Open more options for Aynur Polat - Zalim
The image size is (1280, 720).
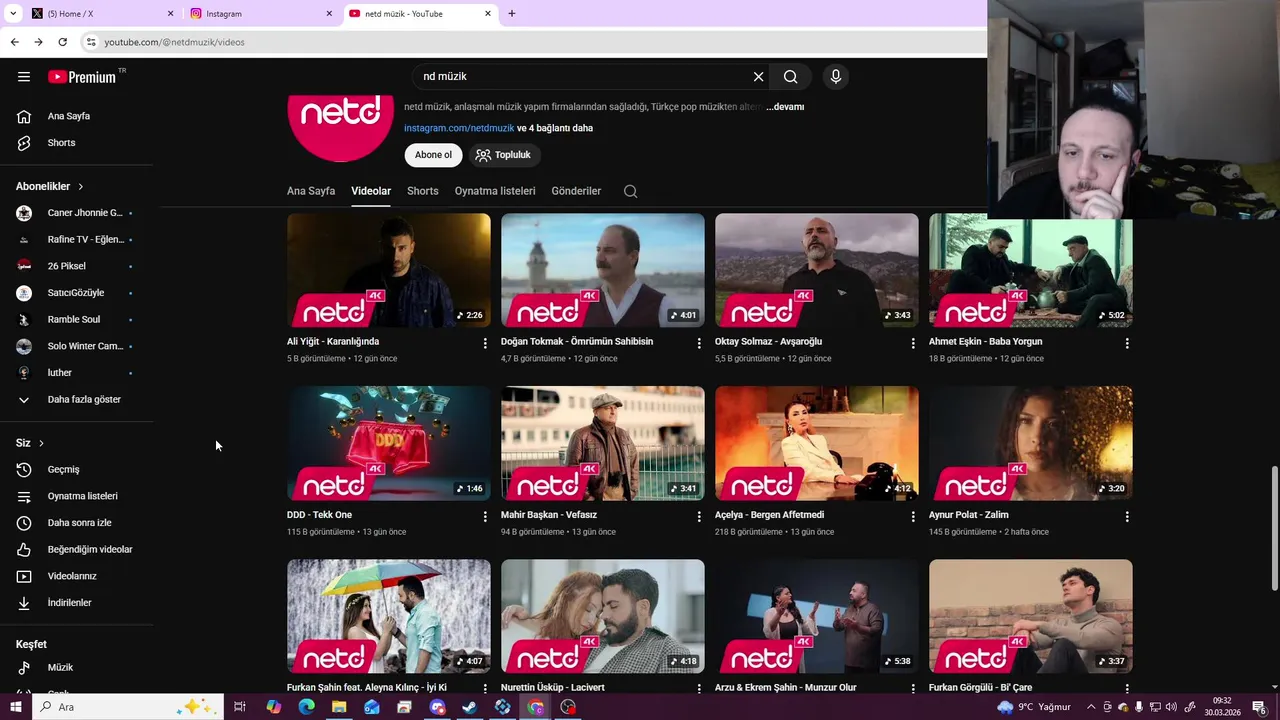[x=1127, y=517]
